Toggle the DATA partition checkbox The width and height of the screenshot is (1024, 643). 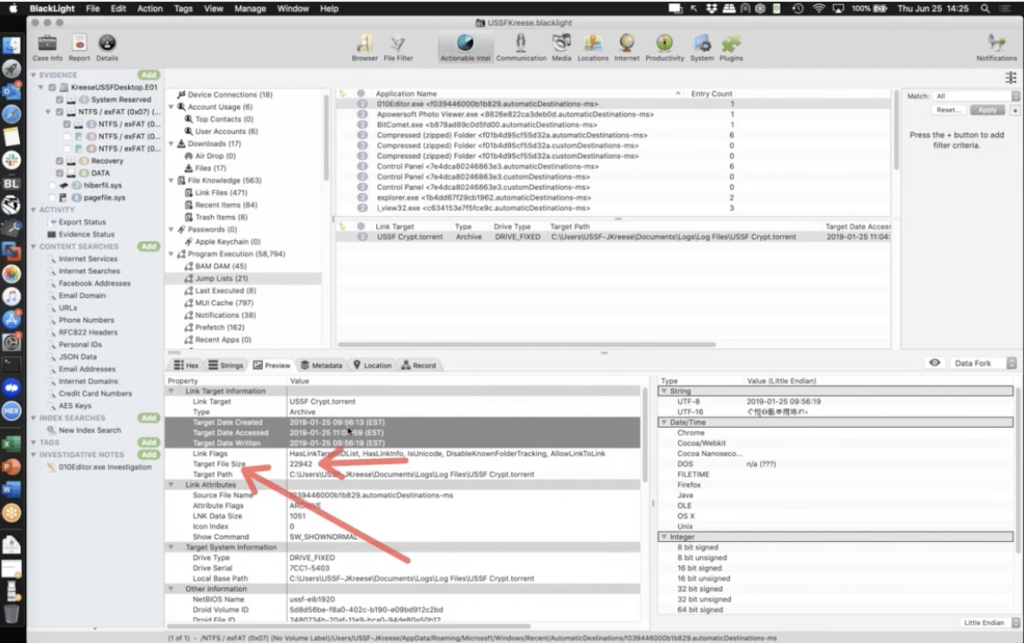(x=59, y=173)
